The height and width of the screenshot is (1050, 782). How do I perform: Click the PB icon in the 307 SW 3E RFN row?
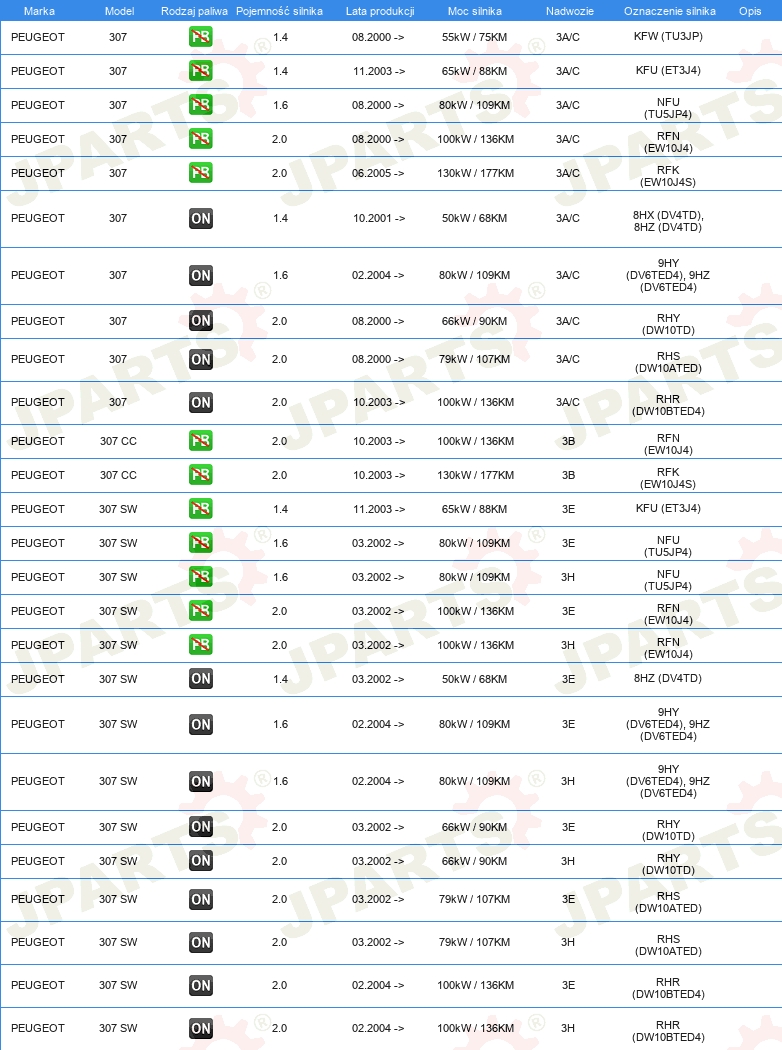[x=201, y=611]
